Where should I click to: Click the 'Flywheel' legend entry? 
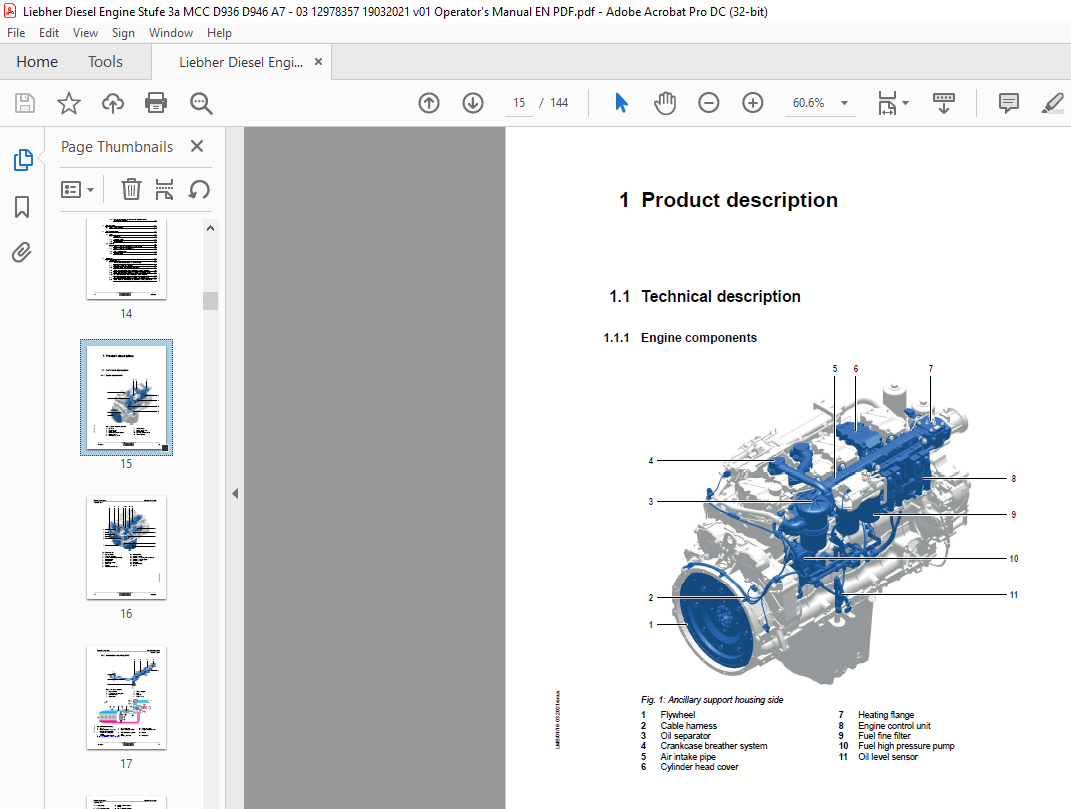(678, 715)
